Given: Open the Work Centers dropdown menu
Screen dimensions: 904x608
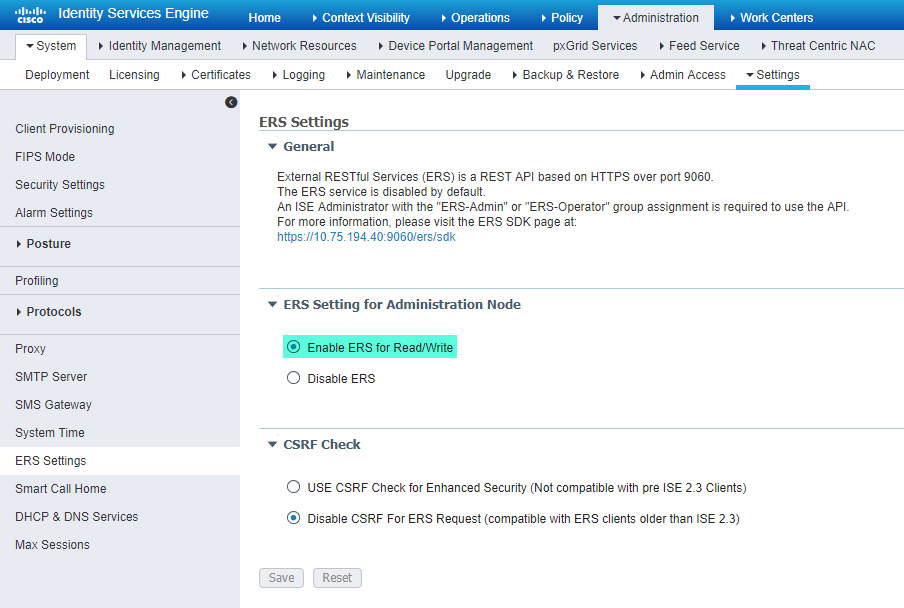Looking at the screenshot, I should (x=771, y=18).
